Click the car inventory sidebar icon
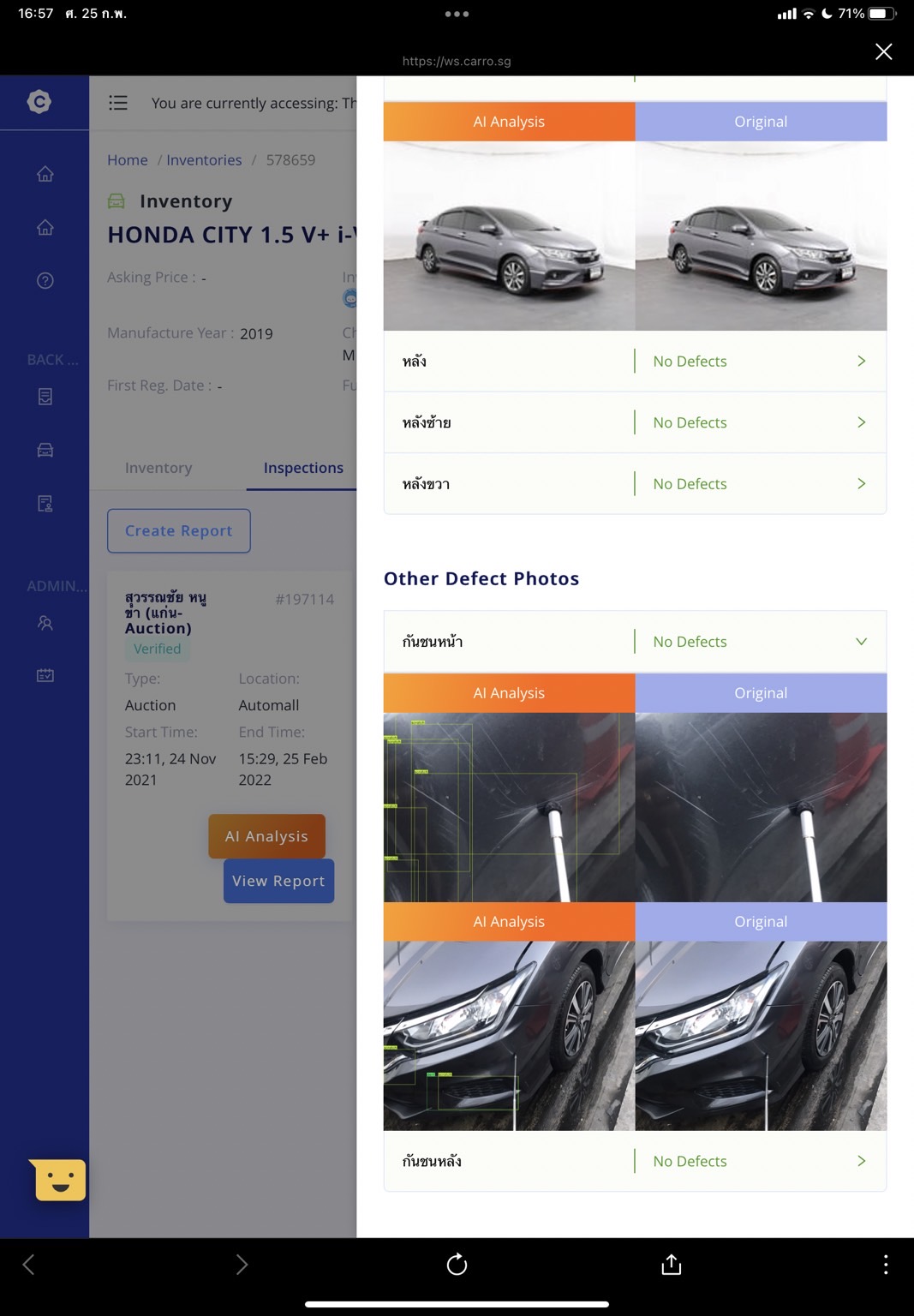 [45, 450]
